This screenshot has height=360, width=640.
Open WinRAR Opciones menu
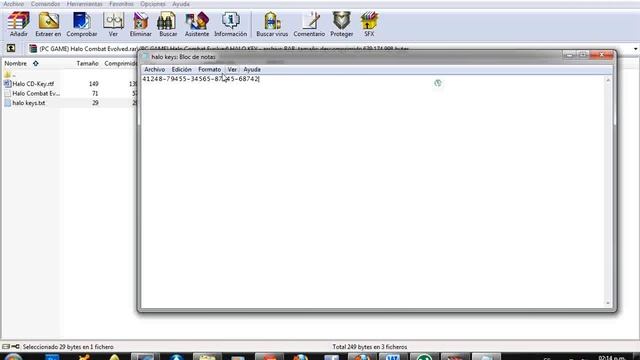click(x=153, y=4)
